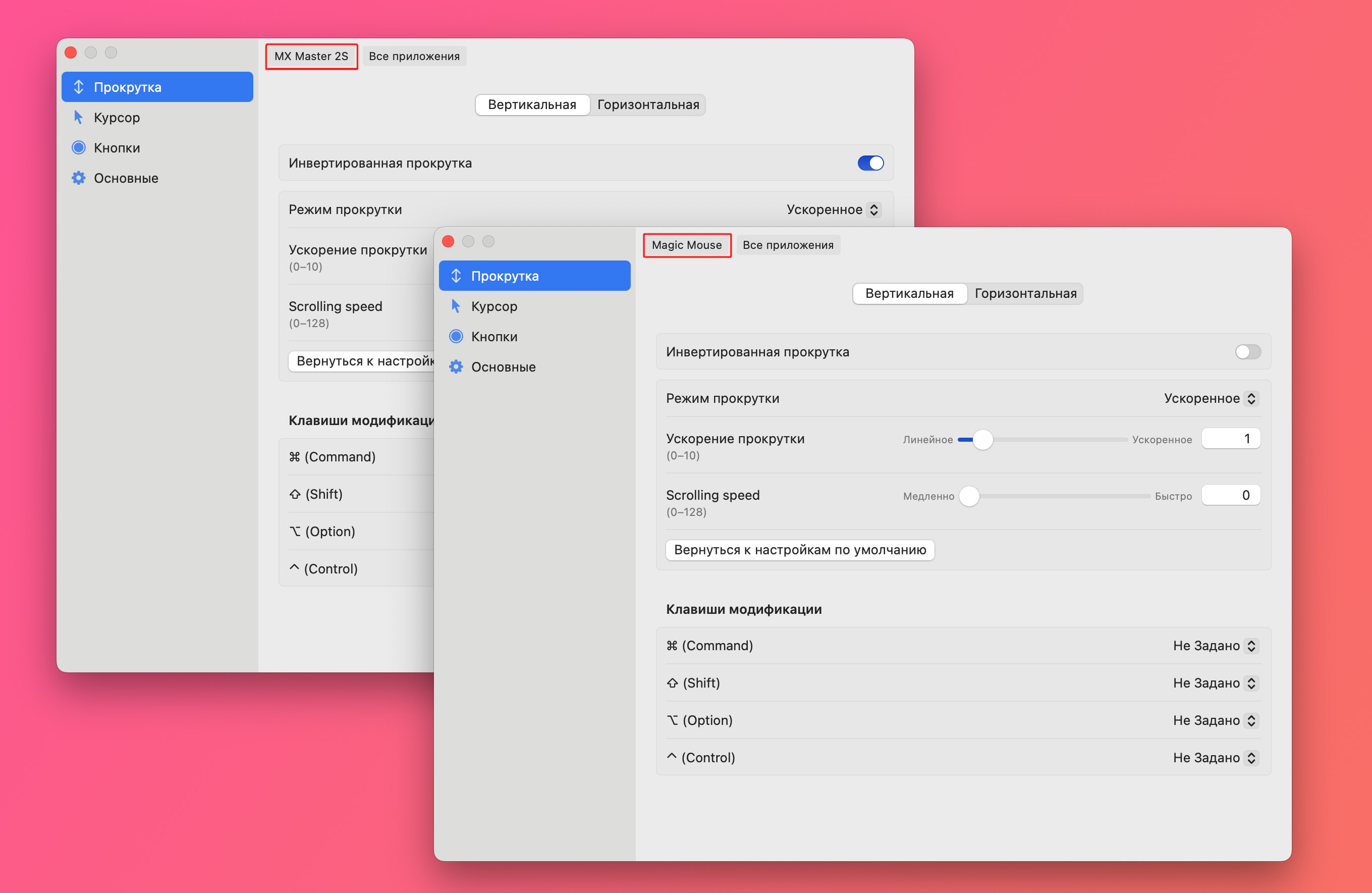Screen dimensions: 1372x893
Task: Click Основные gear icon in front window sidebar
Action: coord(456,367)
